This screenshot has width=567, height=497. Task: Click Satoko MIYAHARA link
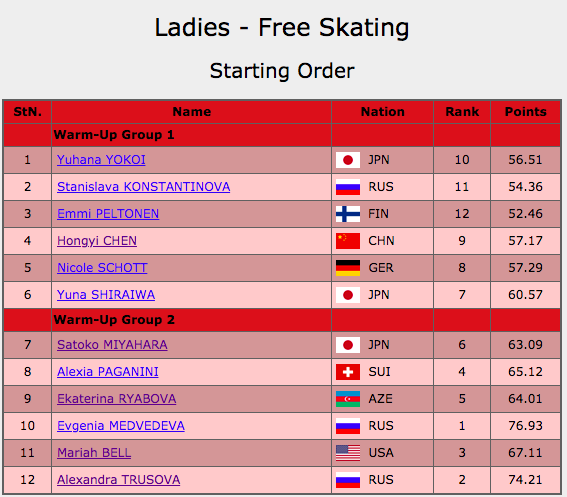(112, 345)
